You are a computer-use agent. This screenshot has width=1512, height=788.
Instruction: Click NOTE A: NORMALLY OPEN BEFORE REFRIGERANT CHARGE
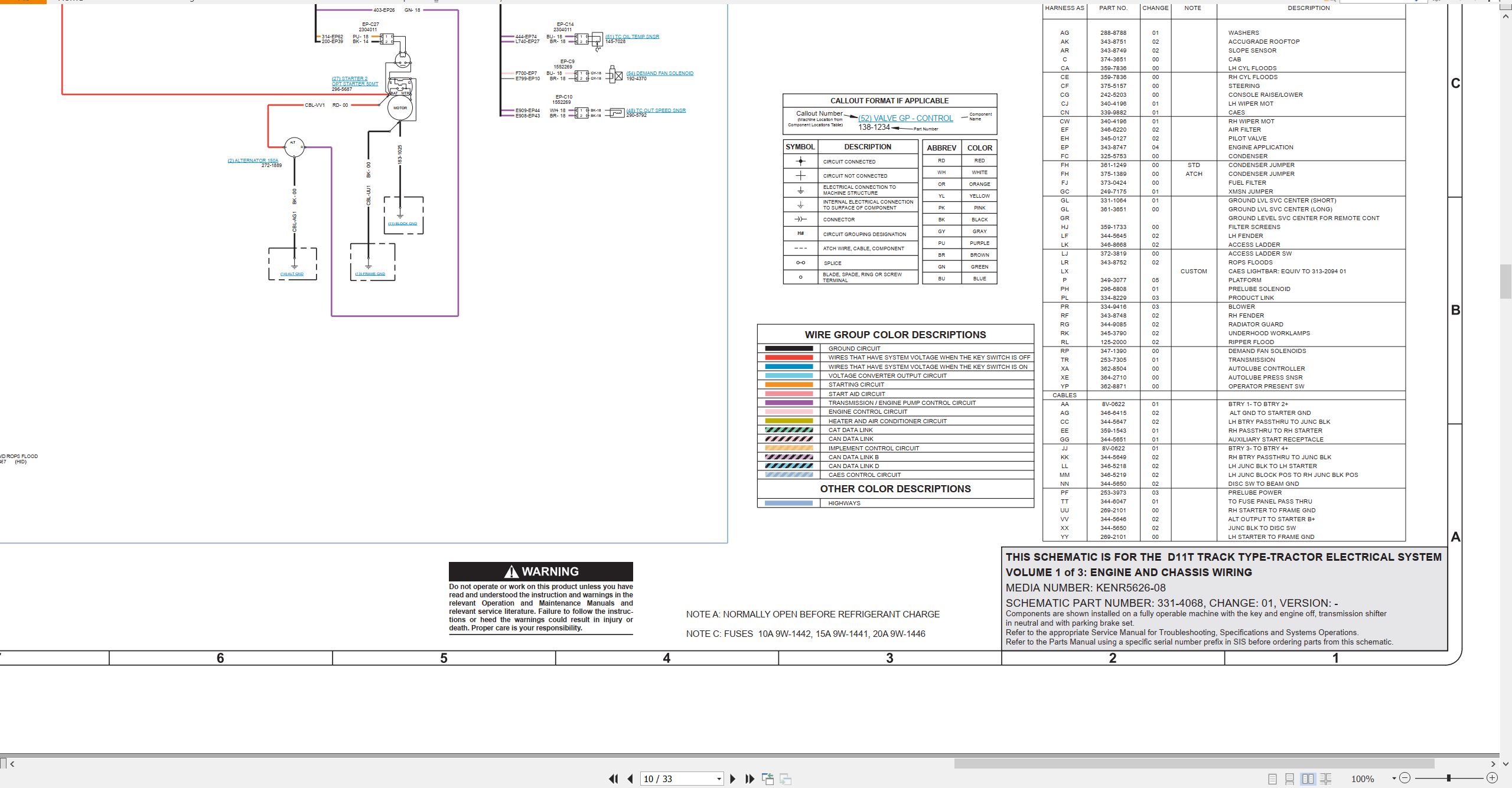click(813, 614)
